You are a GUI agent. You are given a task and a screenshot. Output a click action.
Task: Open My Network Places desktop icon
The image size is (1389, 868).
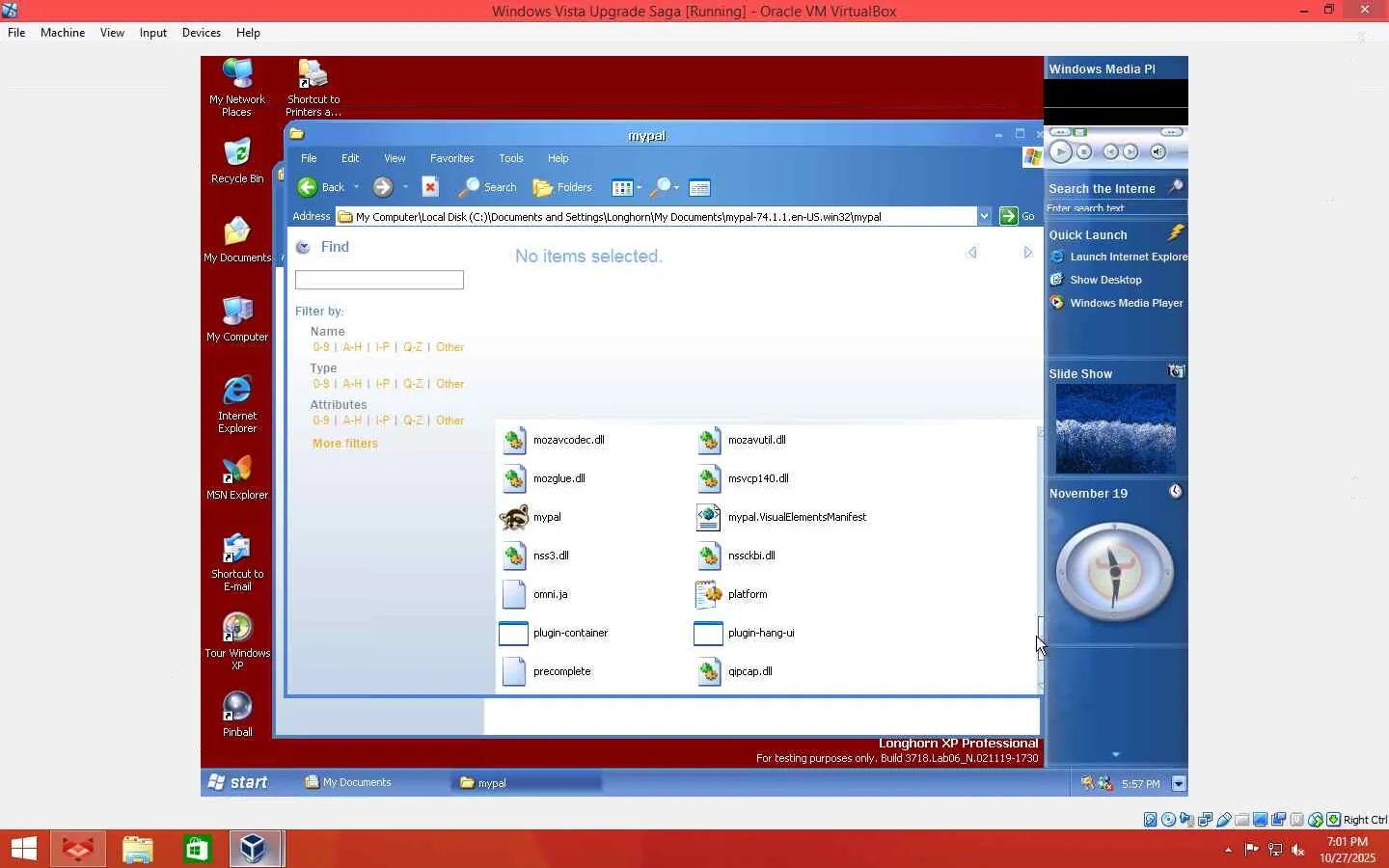click(237, 73)
